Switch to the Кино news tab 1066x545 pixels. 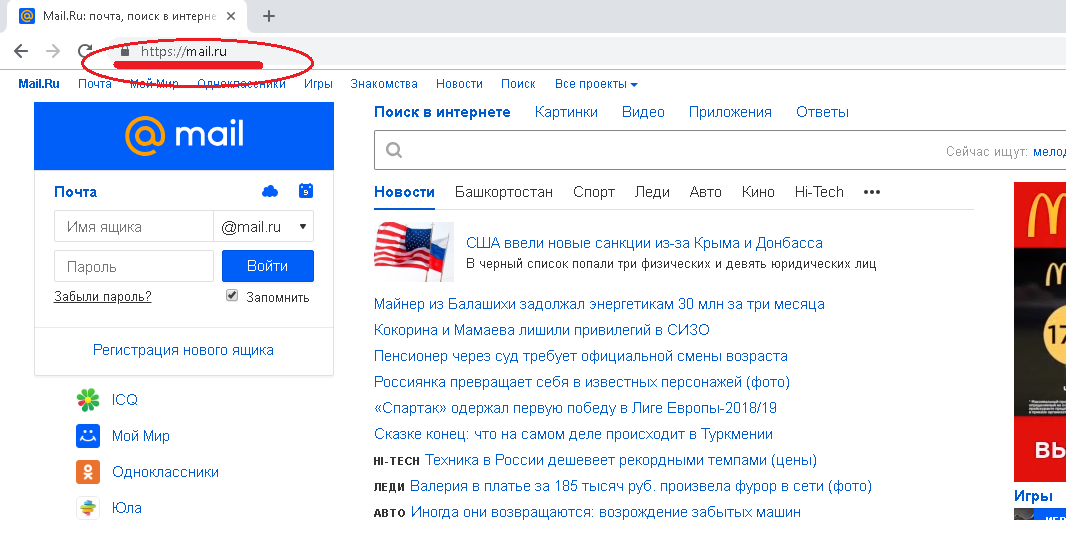(758, 192)
